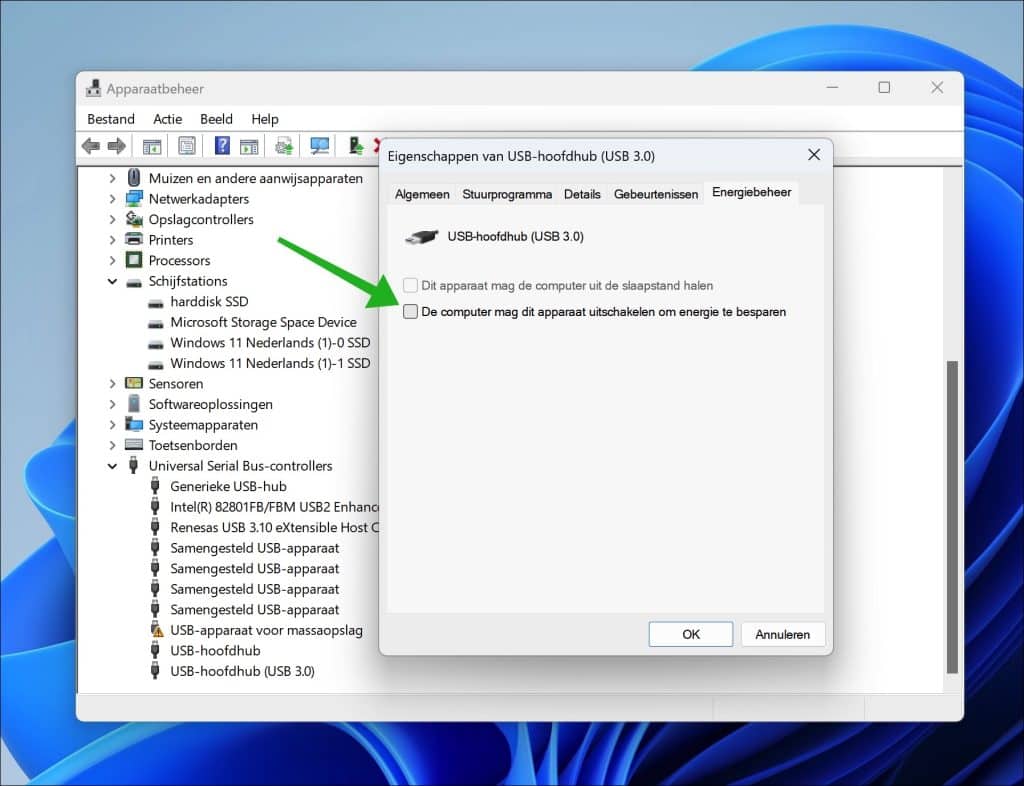Click the warning icon for USB-apparaat voor massaopslag
This screenshot has width=1024, height=786.
[x=157, y=630]
